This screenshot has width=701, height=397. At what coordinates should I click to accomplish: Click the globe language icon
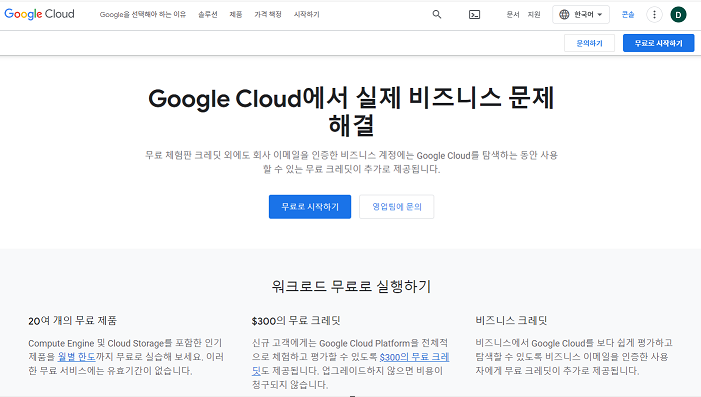tap(565, 14)
